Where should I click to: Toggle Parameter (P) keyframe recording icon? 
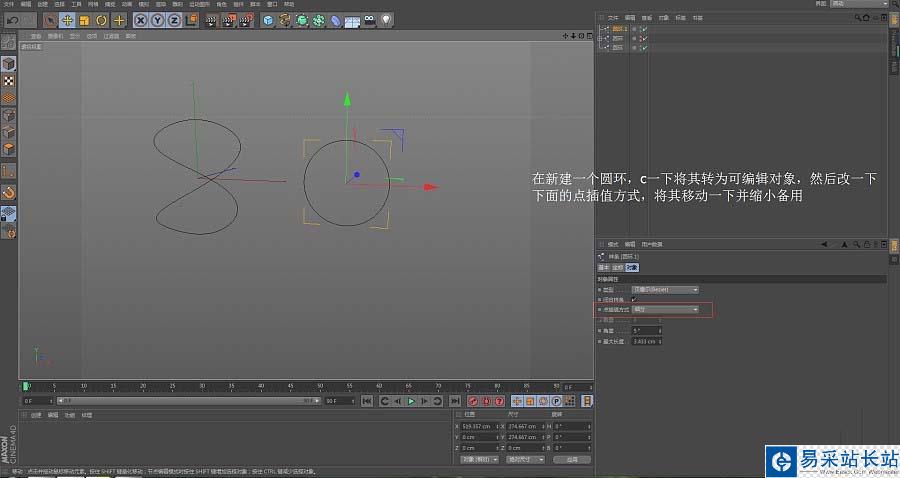pos(556,401)
